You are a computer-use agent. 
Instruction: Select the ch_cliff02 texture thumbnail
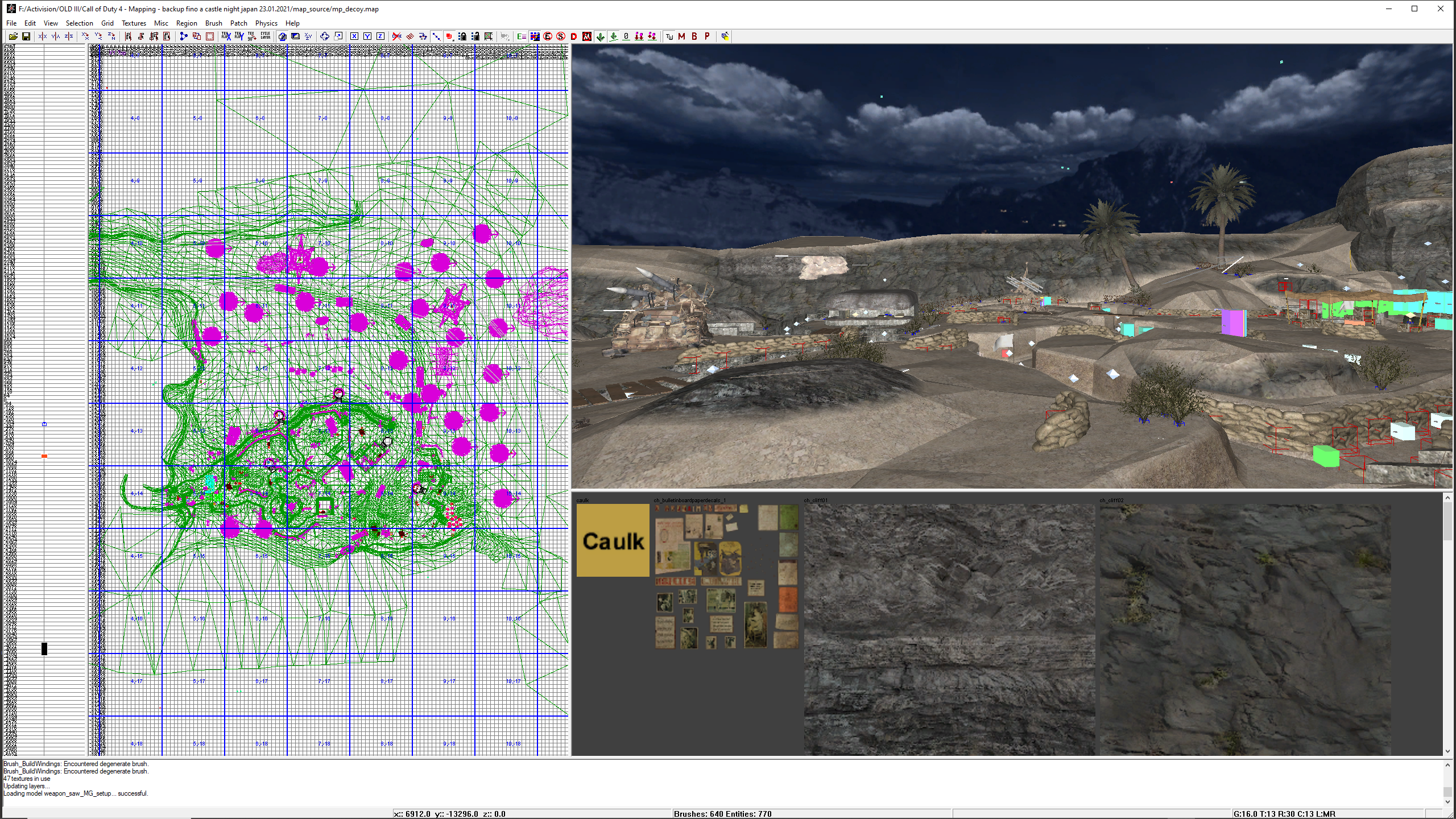[x=1245, y=630]
